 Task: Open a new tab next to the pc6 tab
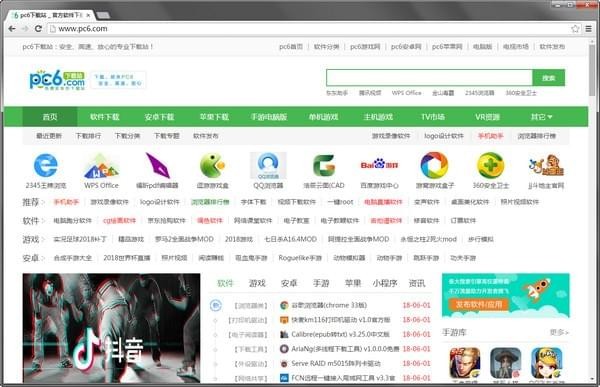[103, 15]
